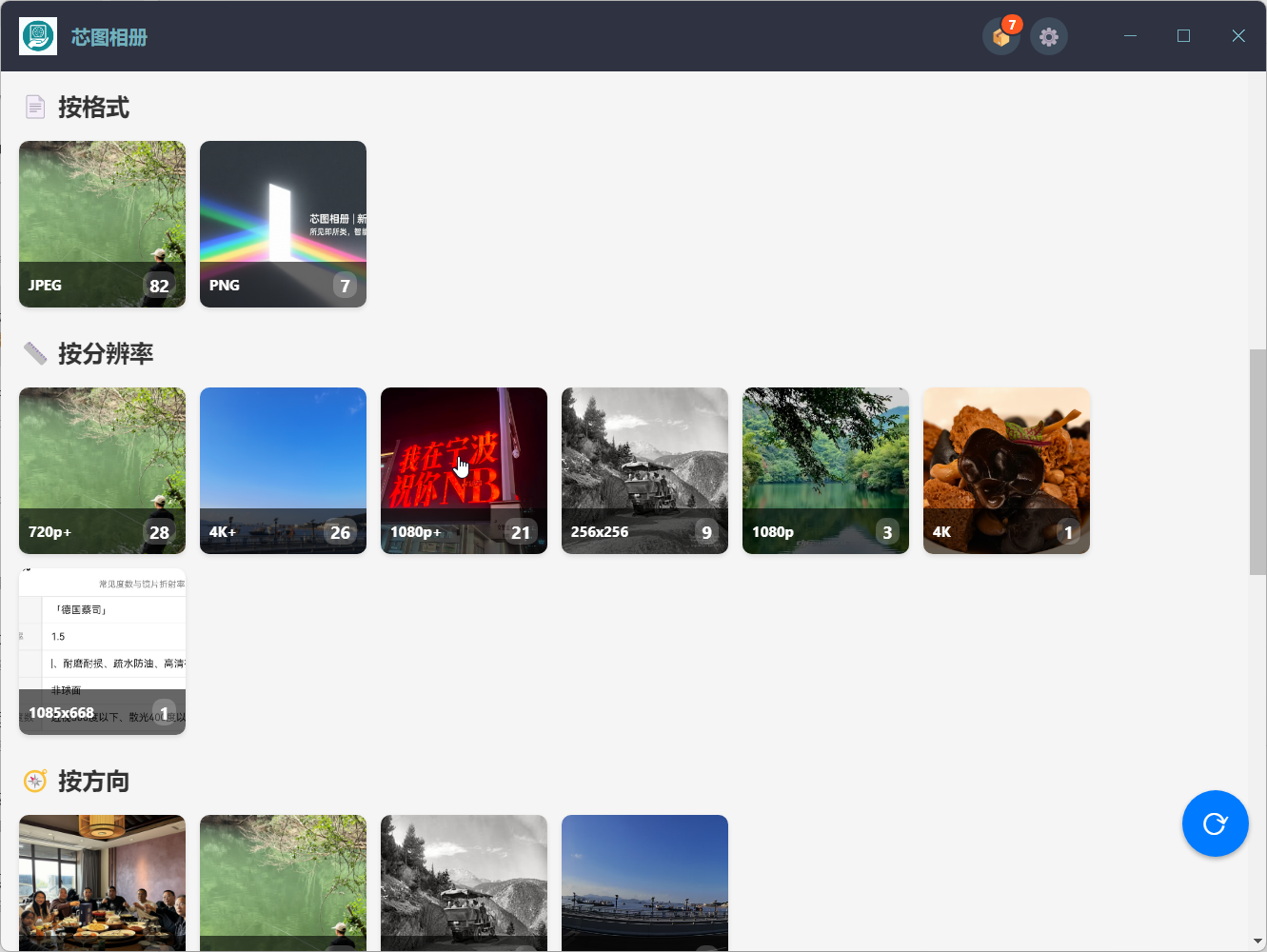Open the 720p+ resolution album

pyautogui.click(x=102, y=470)
